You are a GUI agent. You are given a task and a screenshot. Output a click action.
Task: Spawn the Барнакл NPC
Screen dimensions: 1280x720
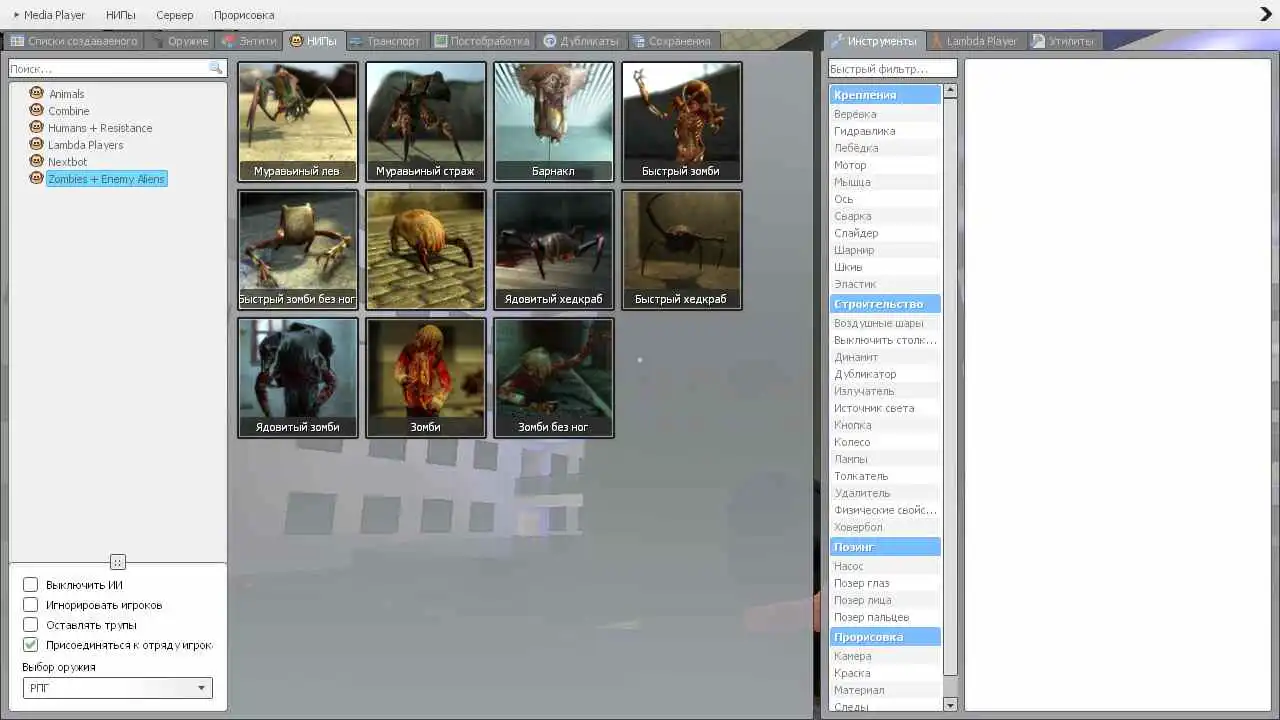(553, 121)
